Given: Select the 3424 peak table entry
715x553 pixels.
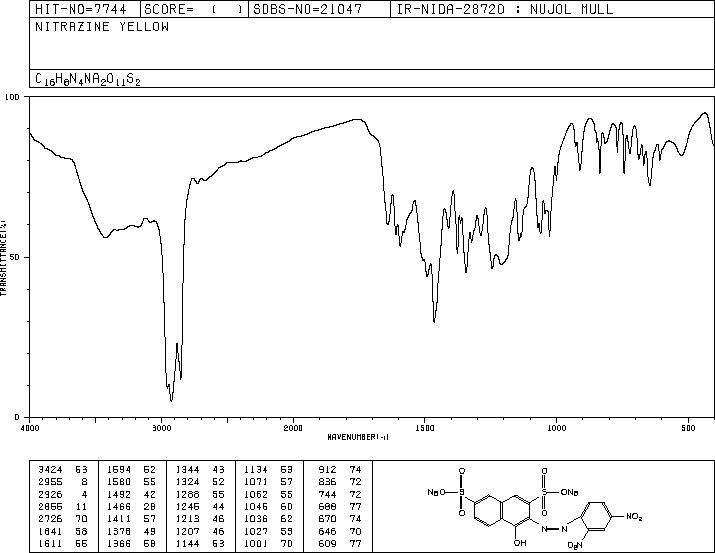Looking at the screenshot, I should pyautogui.click(x=63, y=470).
